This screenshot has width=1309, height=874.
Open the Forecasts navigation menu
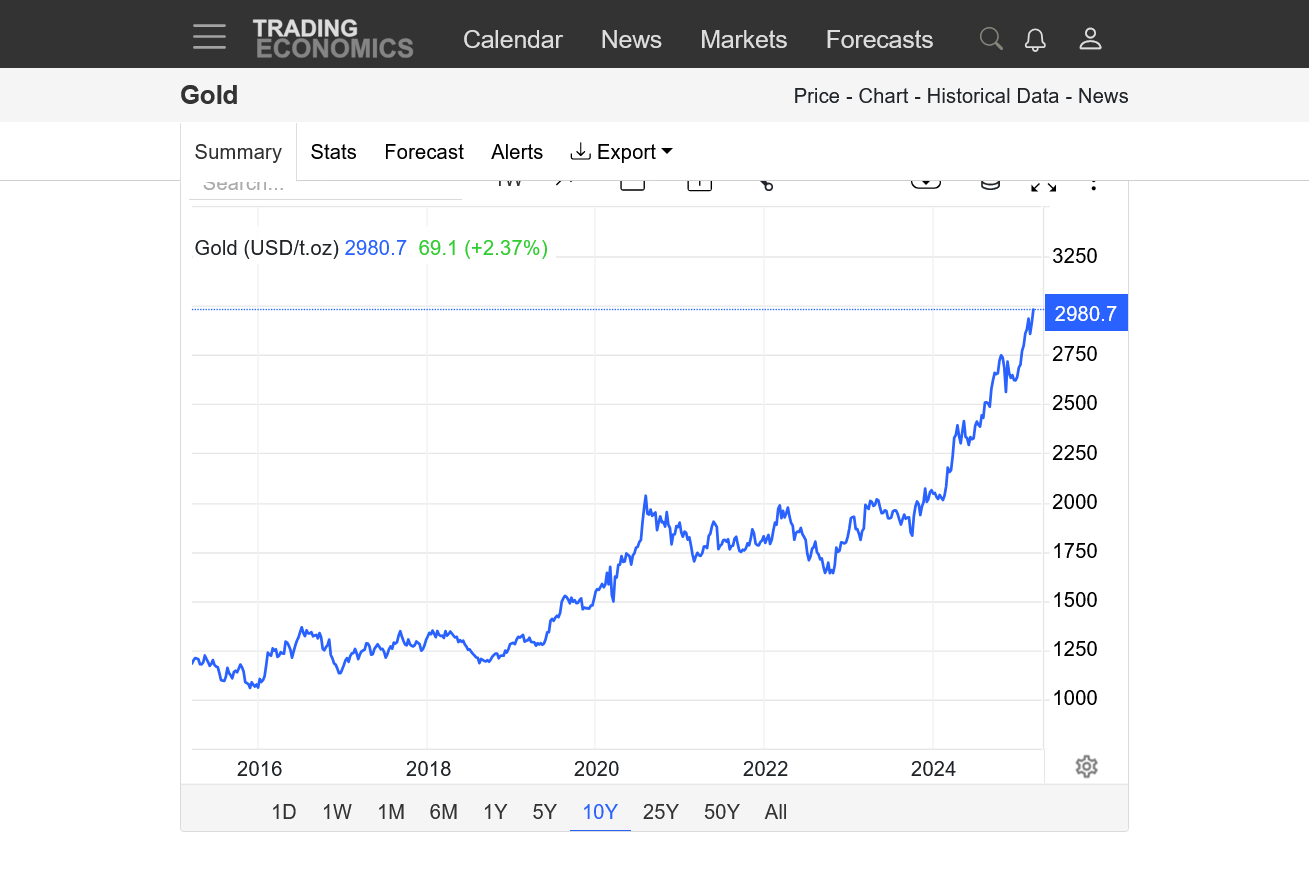(879, 39)
